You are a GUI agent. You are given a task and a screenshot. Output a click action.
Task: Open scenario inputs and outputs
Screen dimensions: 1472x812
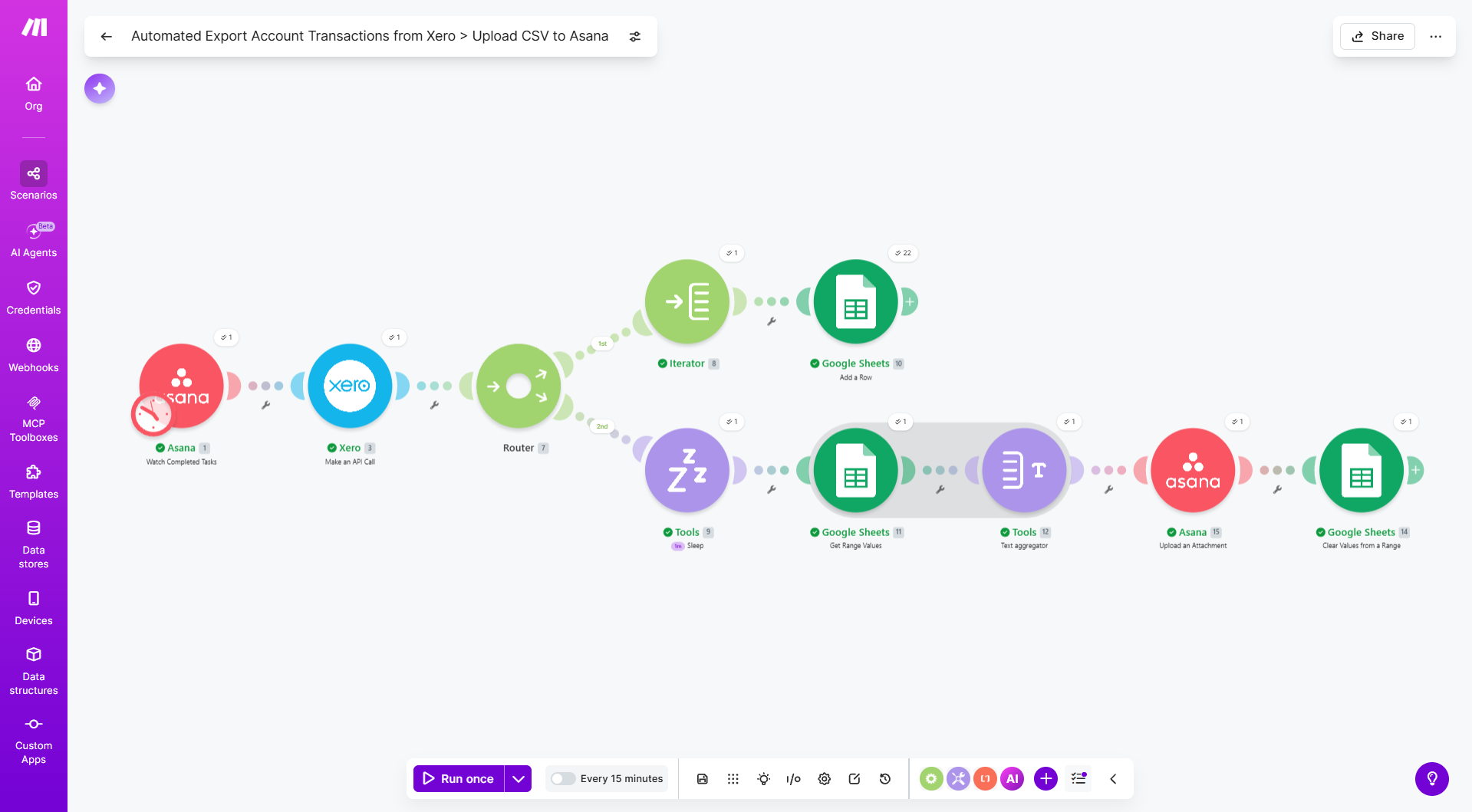pos(793,779)
